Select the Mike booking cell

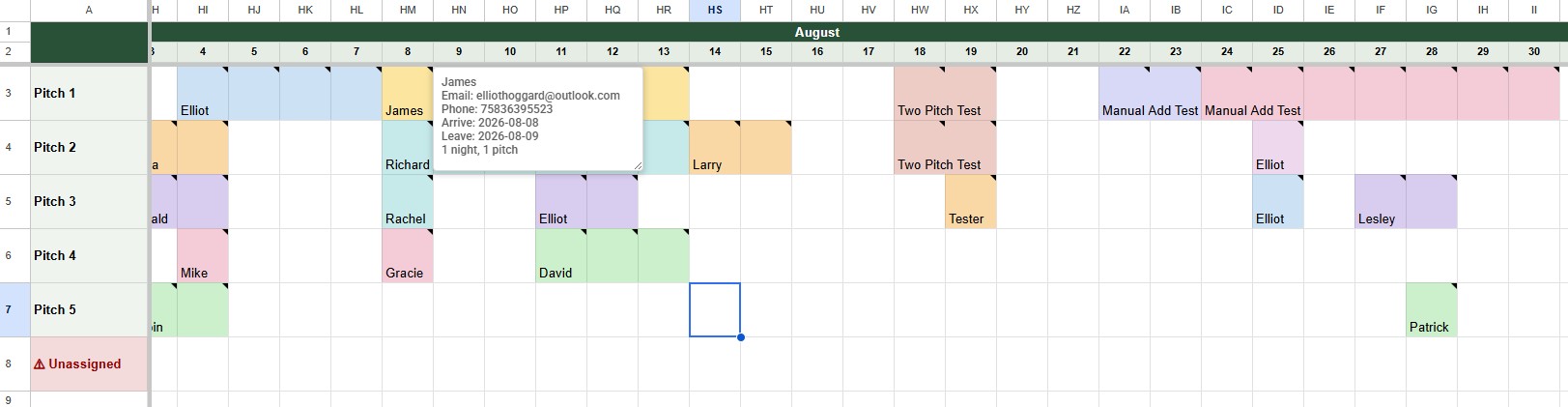(x=203, y=255)
